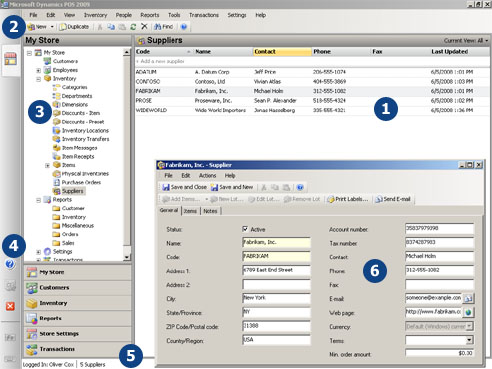
Task: Click Save and Close in supplier window
Action: tap(184, 187)
